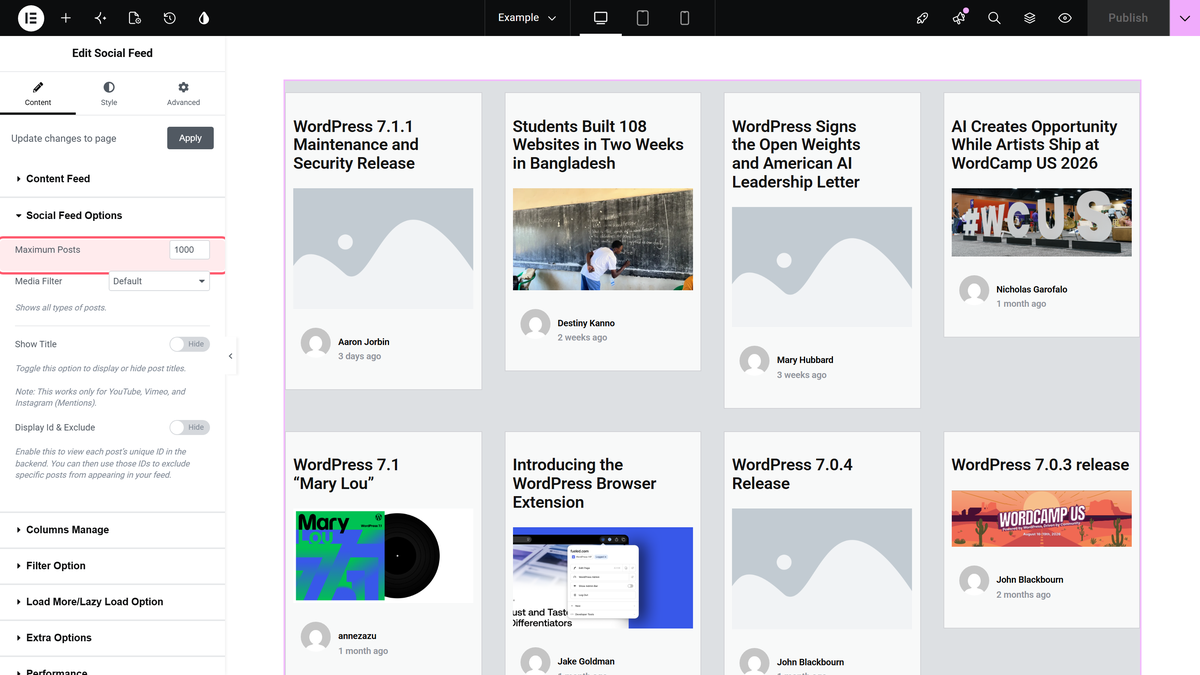Open the Finder search icon
Screen dimensions: 1200x675
tap(994, 18)
